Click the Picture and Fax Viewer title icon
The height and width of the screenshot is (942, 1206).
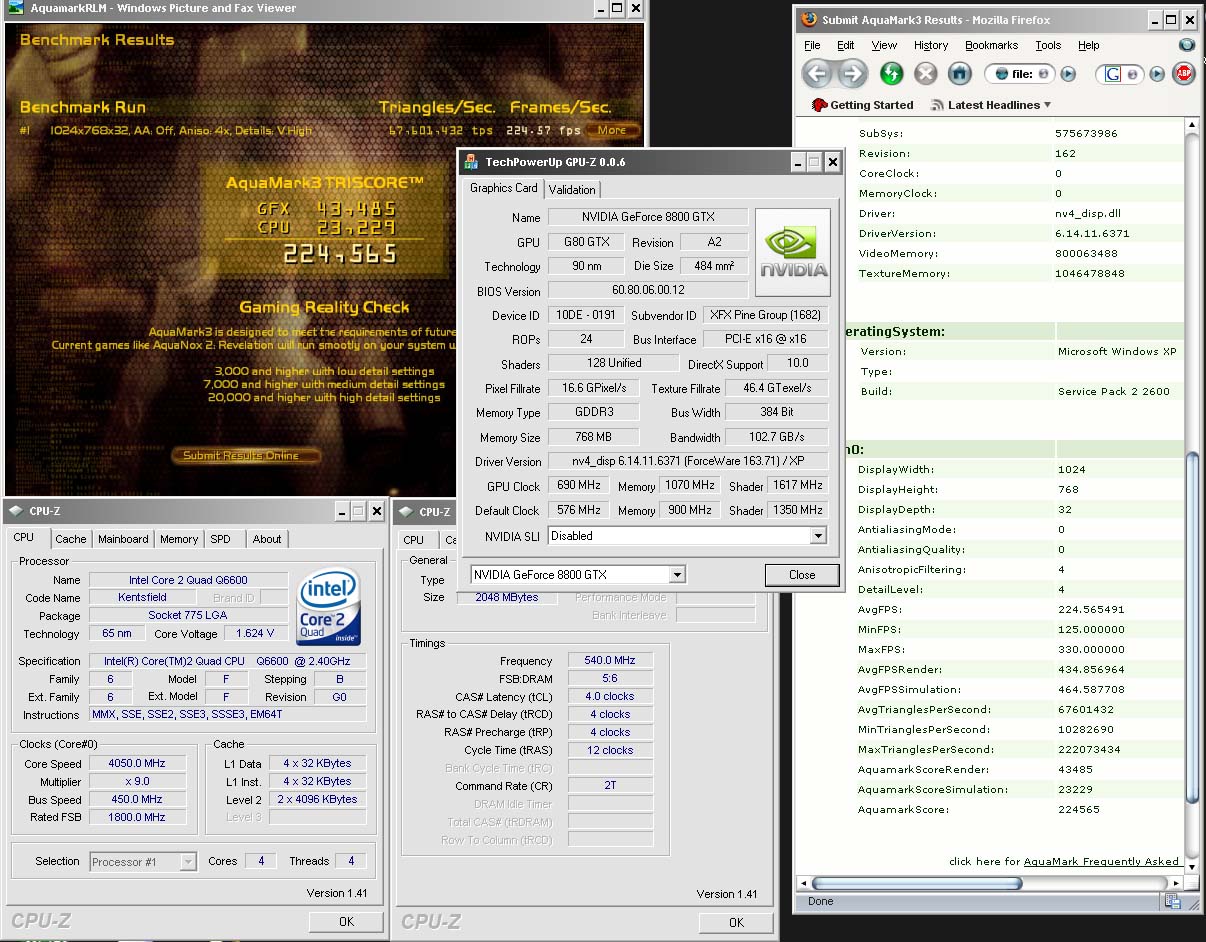(x=16, y=8)
